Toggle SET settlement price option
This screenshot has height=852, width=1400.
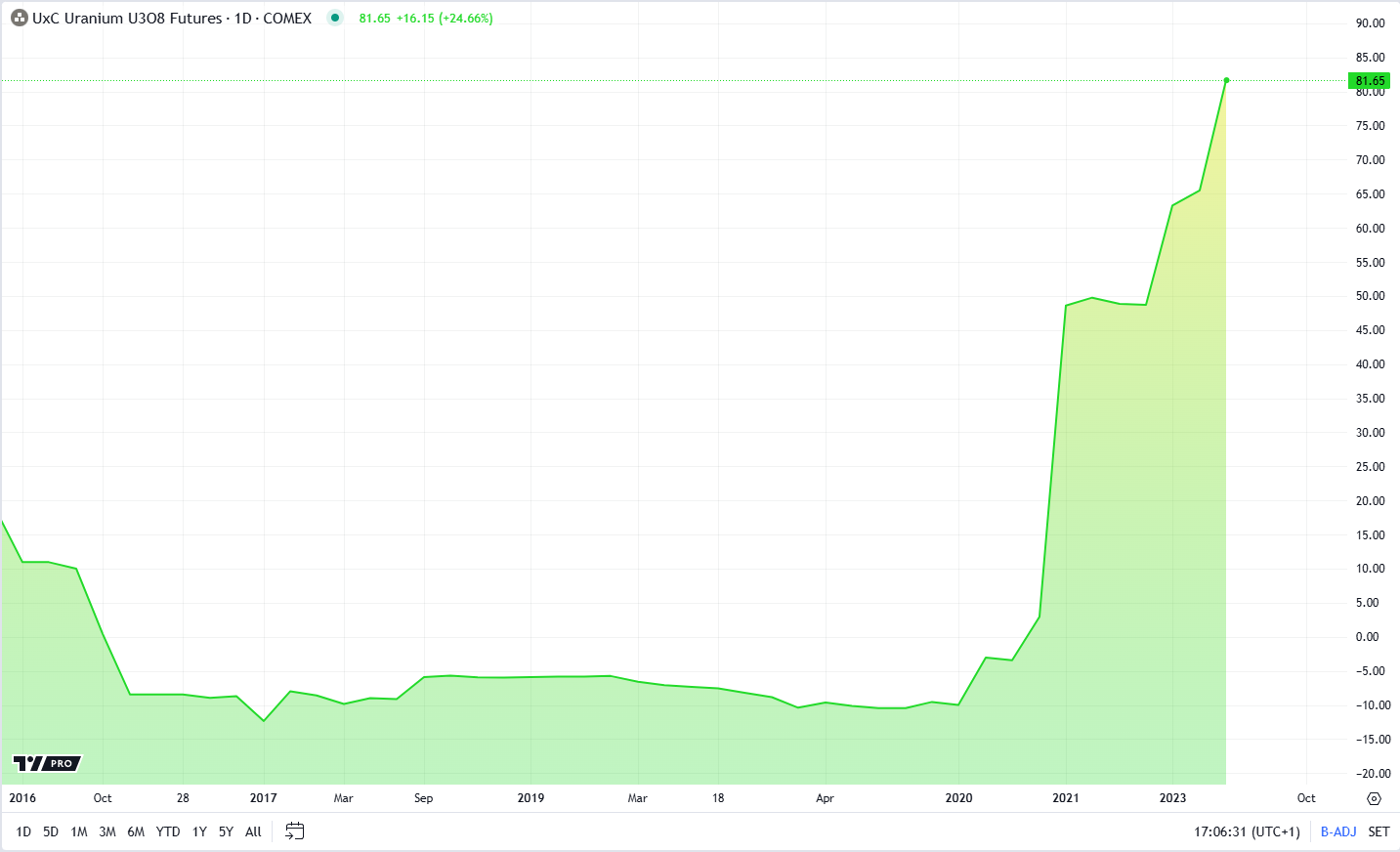coord(1379,831)
